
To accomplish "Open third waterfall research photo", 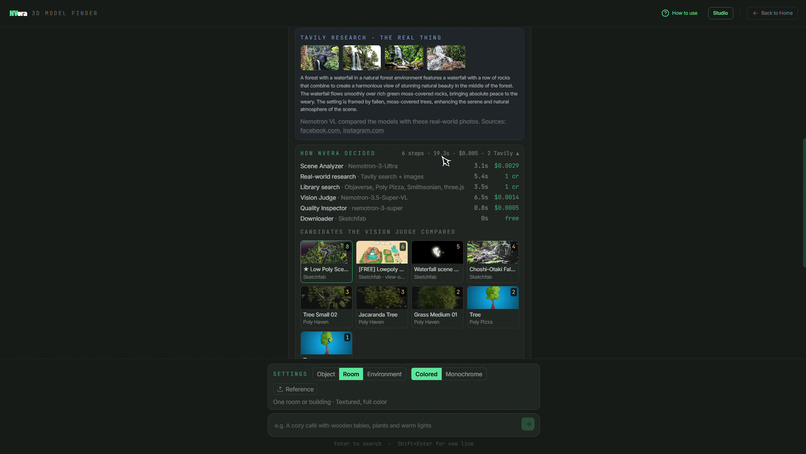I will point(404,58).
